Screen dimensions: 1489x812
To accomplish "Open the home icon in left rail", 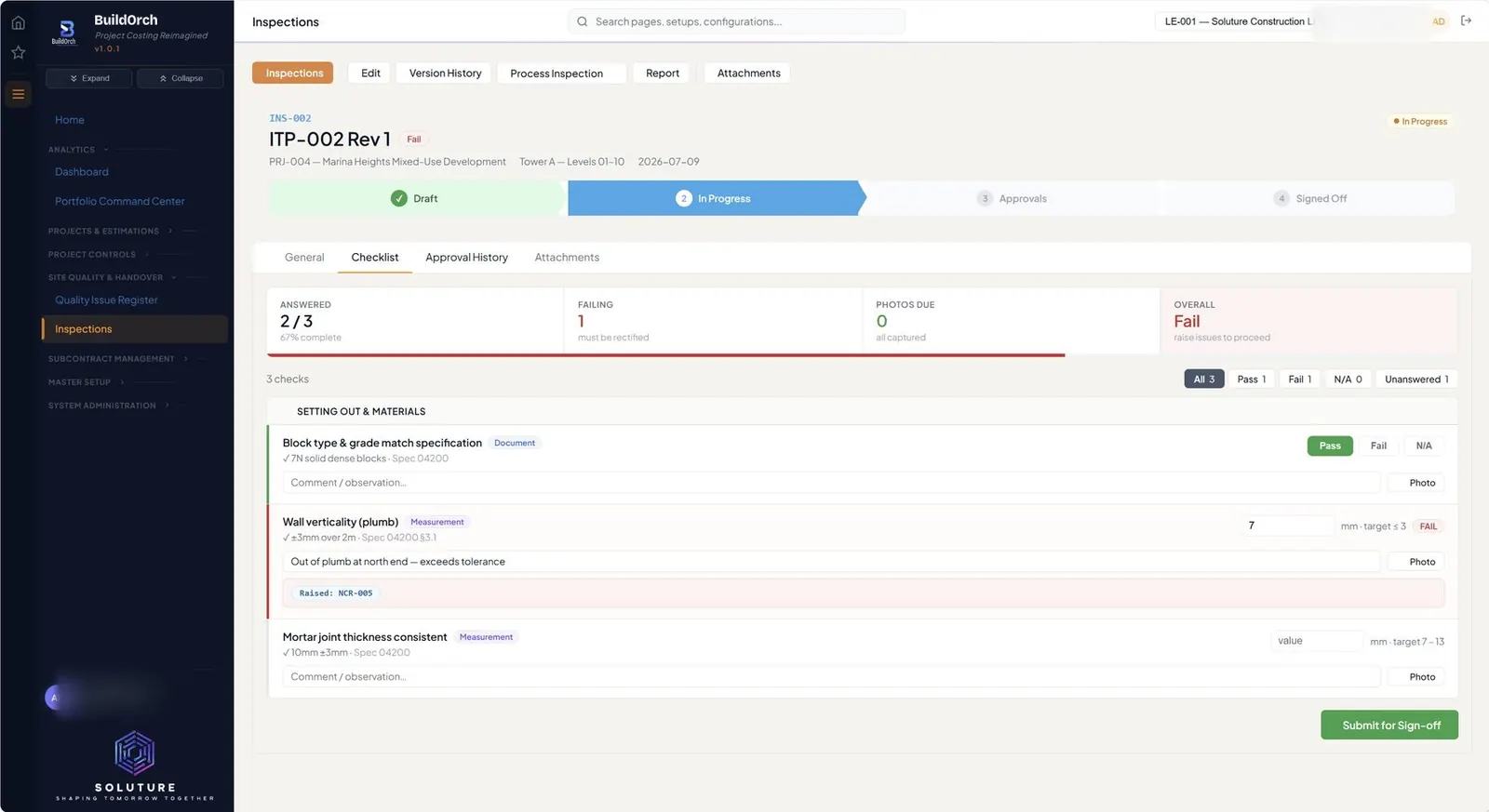I will (18, 22).
